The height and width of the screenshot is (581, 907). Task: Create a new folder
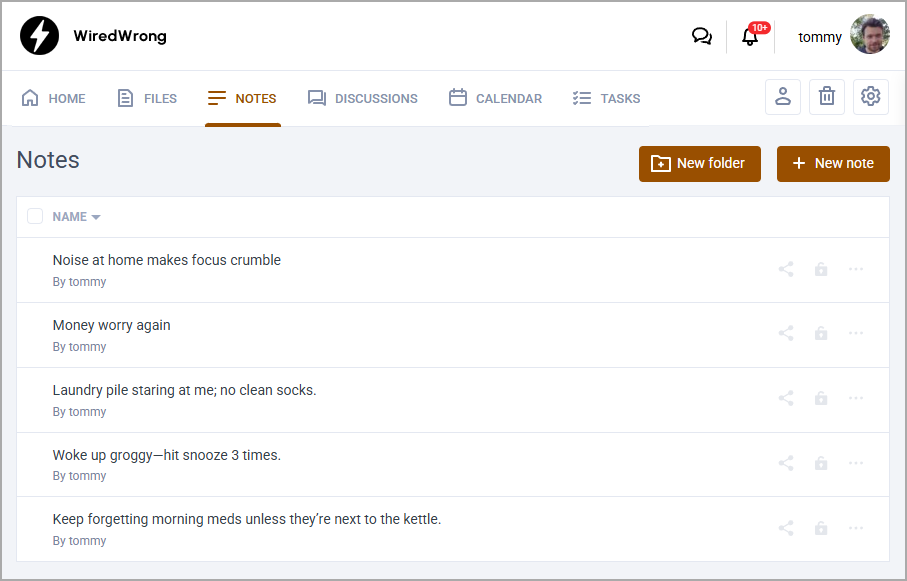699,164
